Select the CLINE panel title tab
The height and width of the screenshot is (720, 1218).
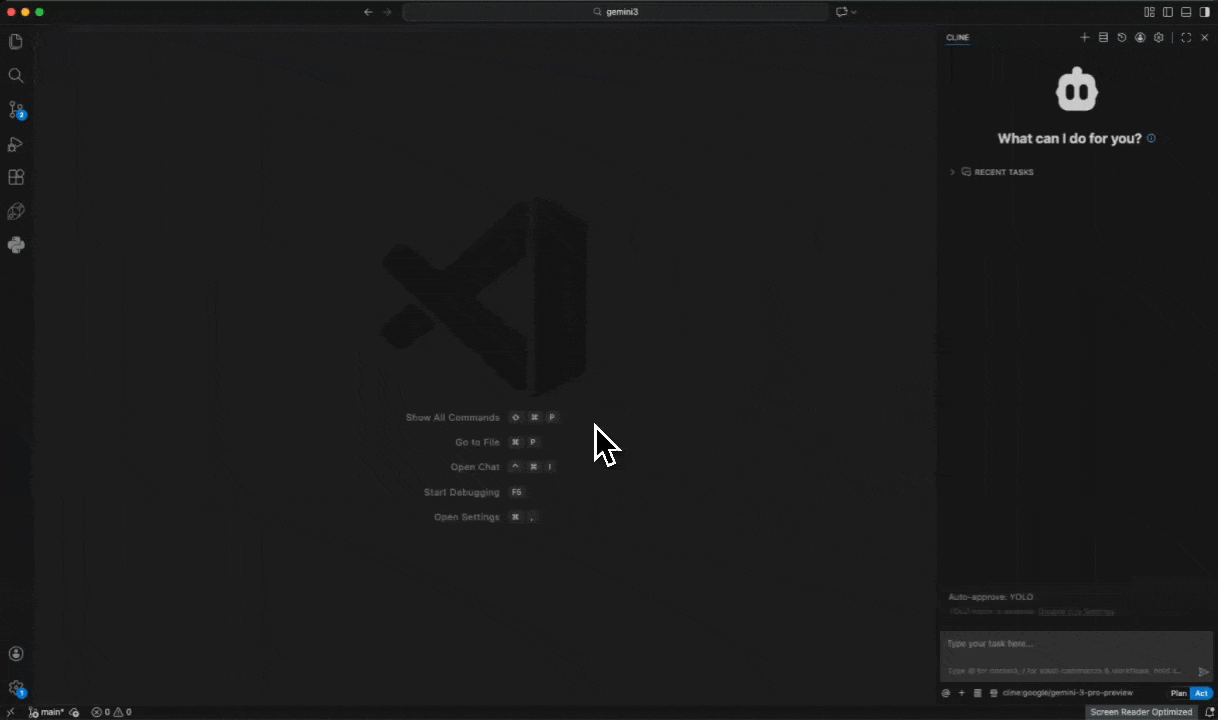click(x=957, y=37)
